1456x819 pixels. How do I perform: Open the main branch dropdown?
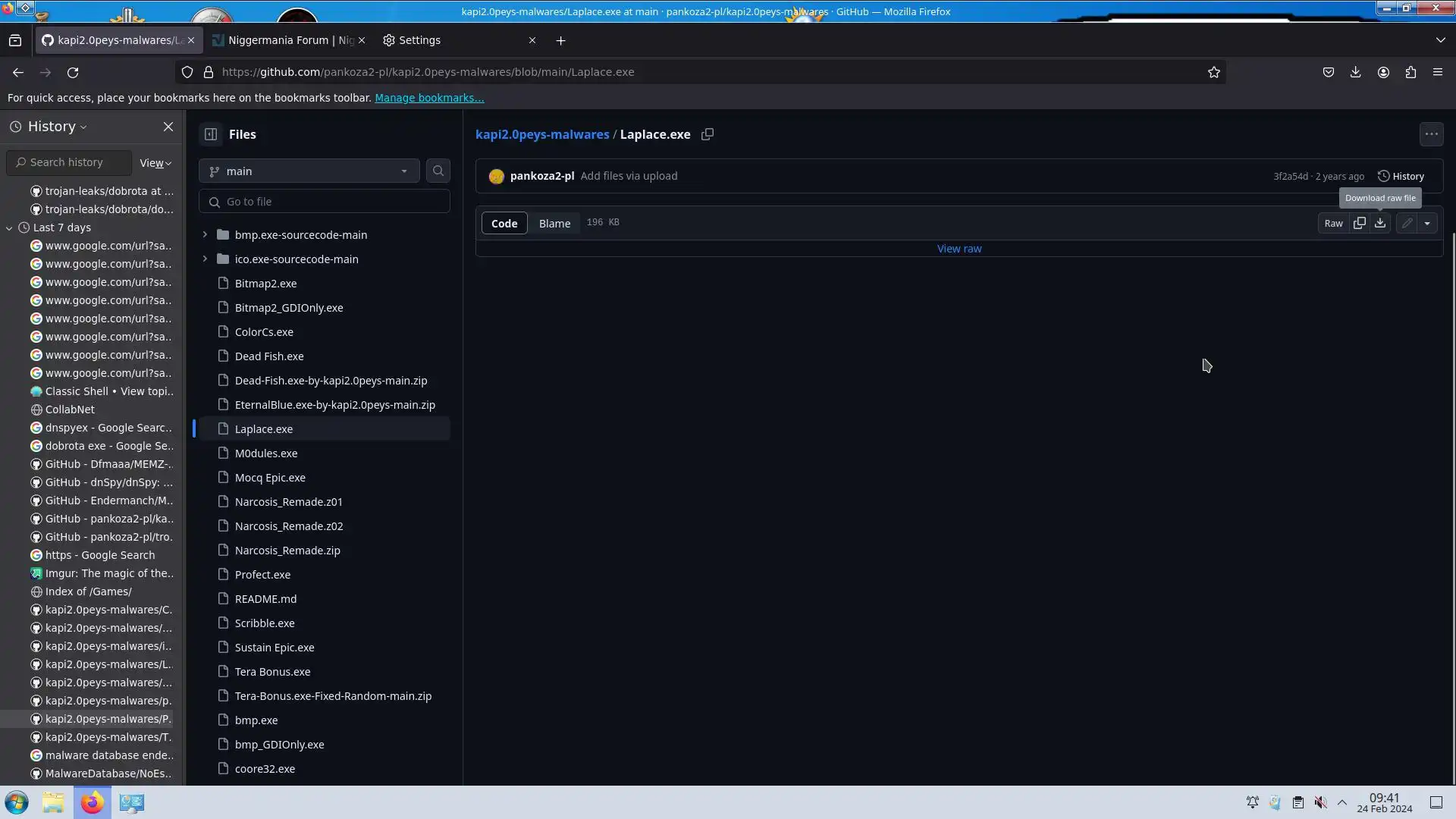pos(309,171)
